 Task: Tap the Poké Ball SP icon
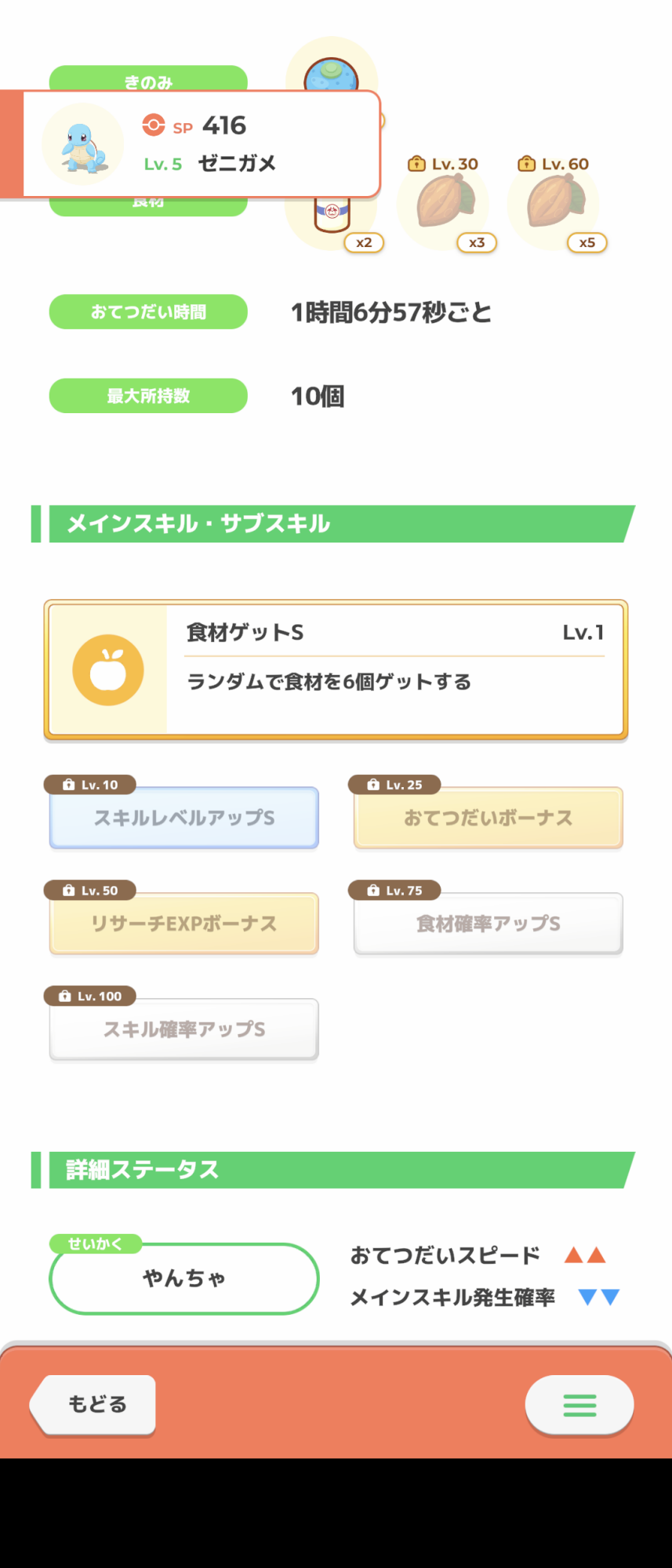[x=154, y=125]
